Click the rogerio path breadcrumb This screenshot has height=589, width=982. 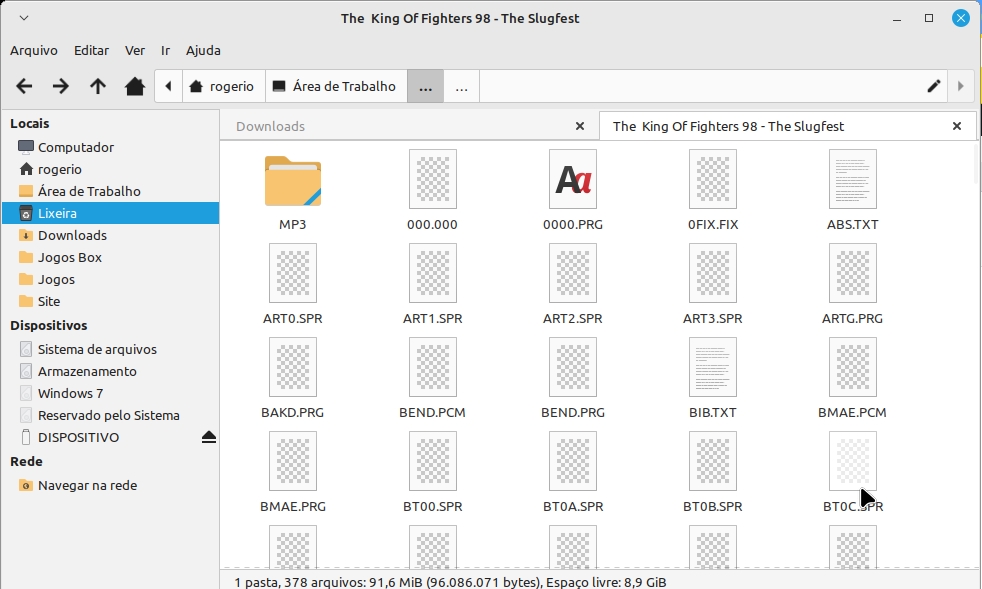pyautogui.click(x=223, y=86)
